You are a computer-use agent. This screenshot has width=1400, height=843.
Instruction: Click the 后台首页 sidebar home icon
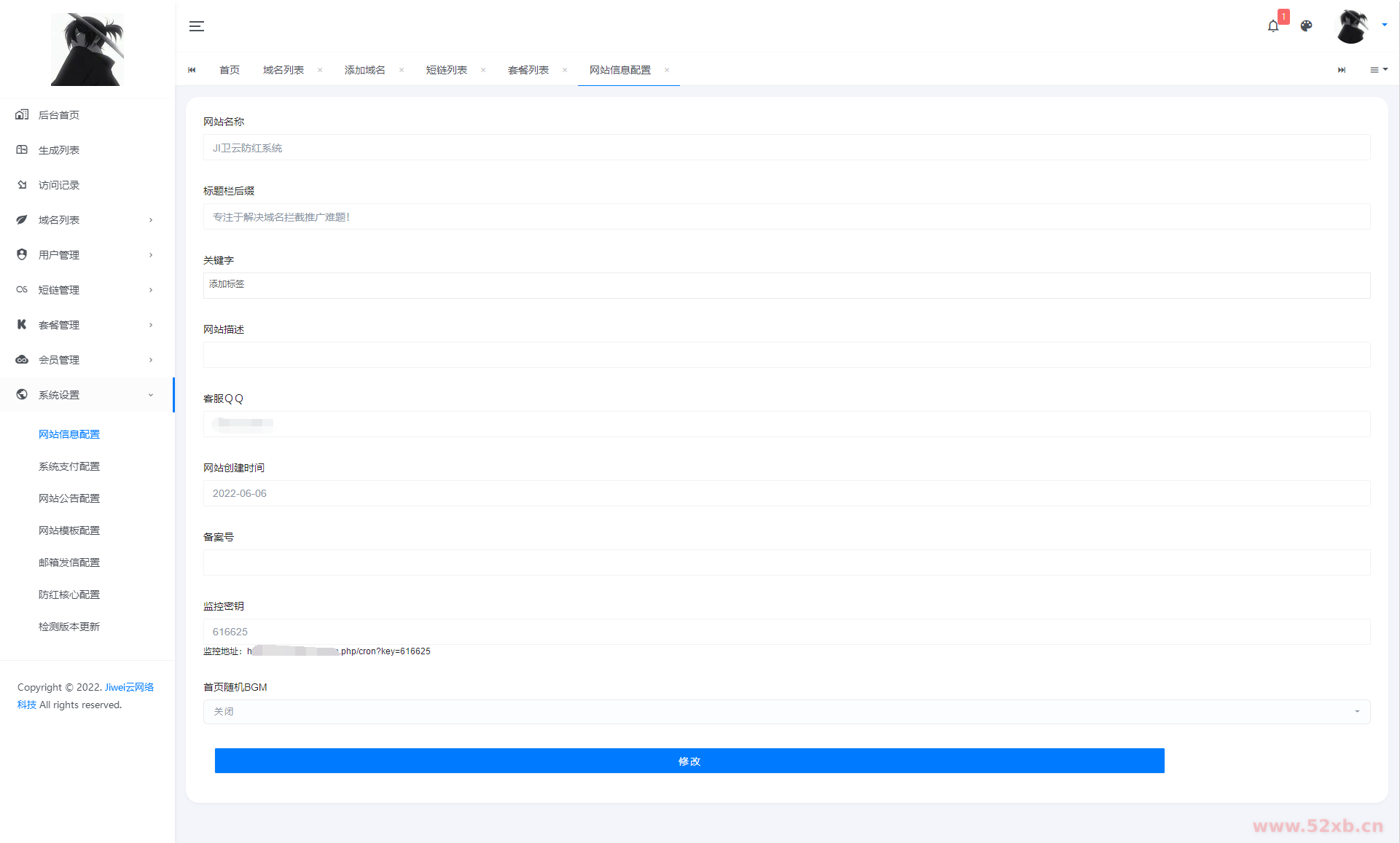click(22, 114)
